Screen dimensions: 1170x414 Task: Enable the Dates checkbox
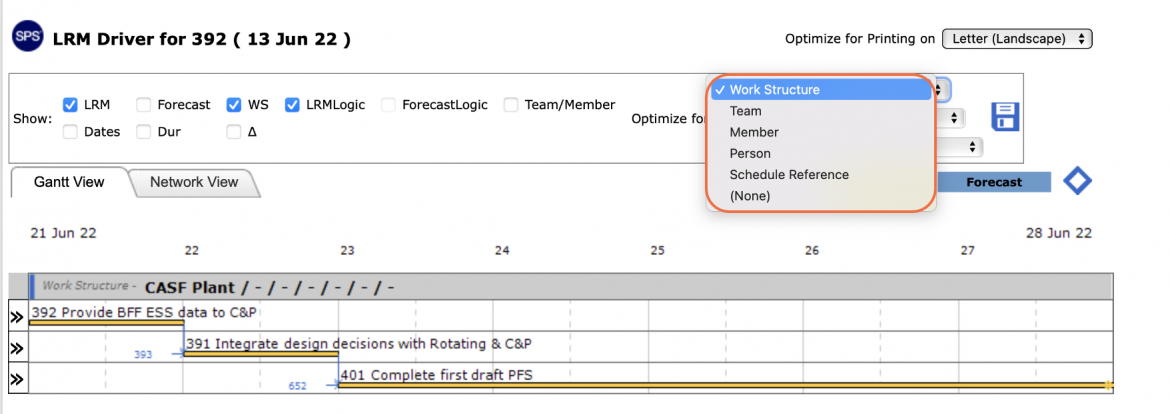pyautogui.click(x=70, y=132)
